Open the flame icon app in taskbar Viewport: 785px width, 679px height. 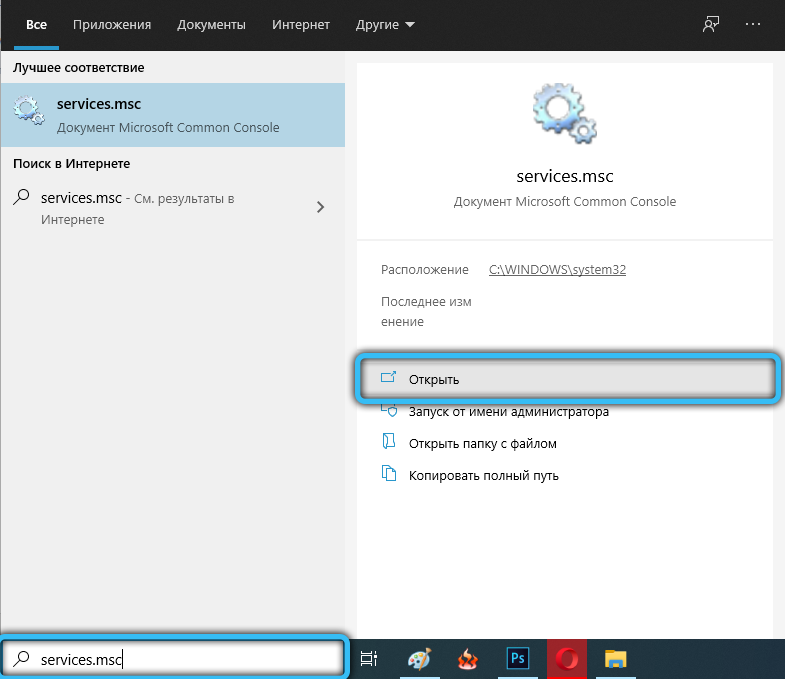468,659
